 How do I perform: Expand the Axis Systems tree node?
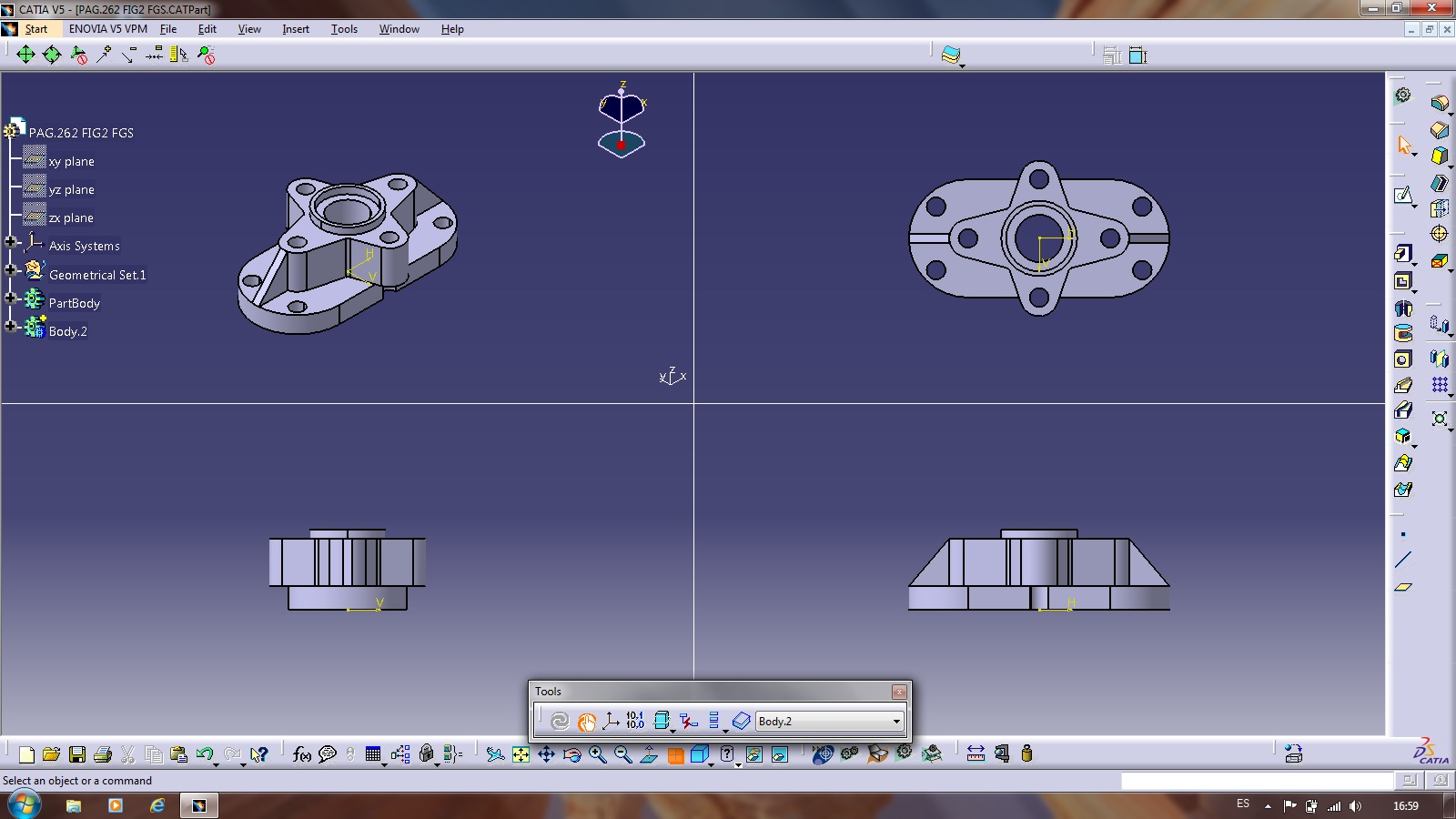(10, 242)
